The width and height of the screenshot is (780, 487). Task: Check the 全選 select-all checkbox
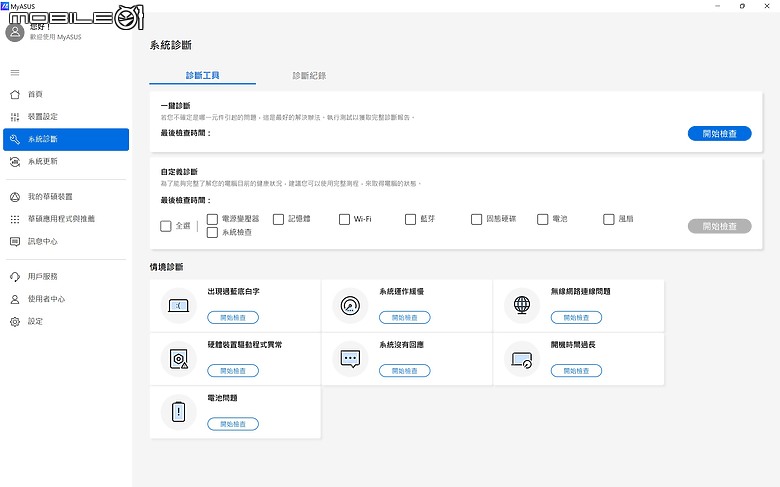pos(166,226)
